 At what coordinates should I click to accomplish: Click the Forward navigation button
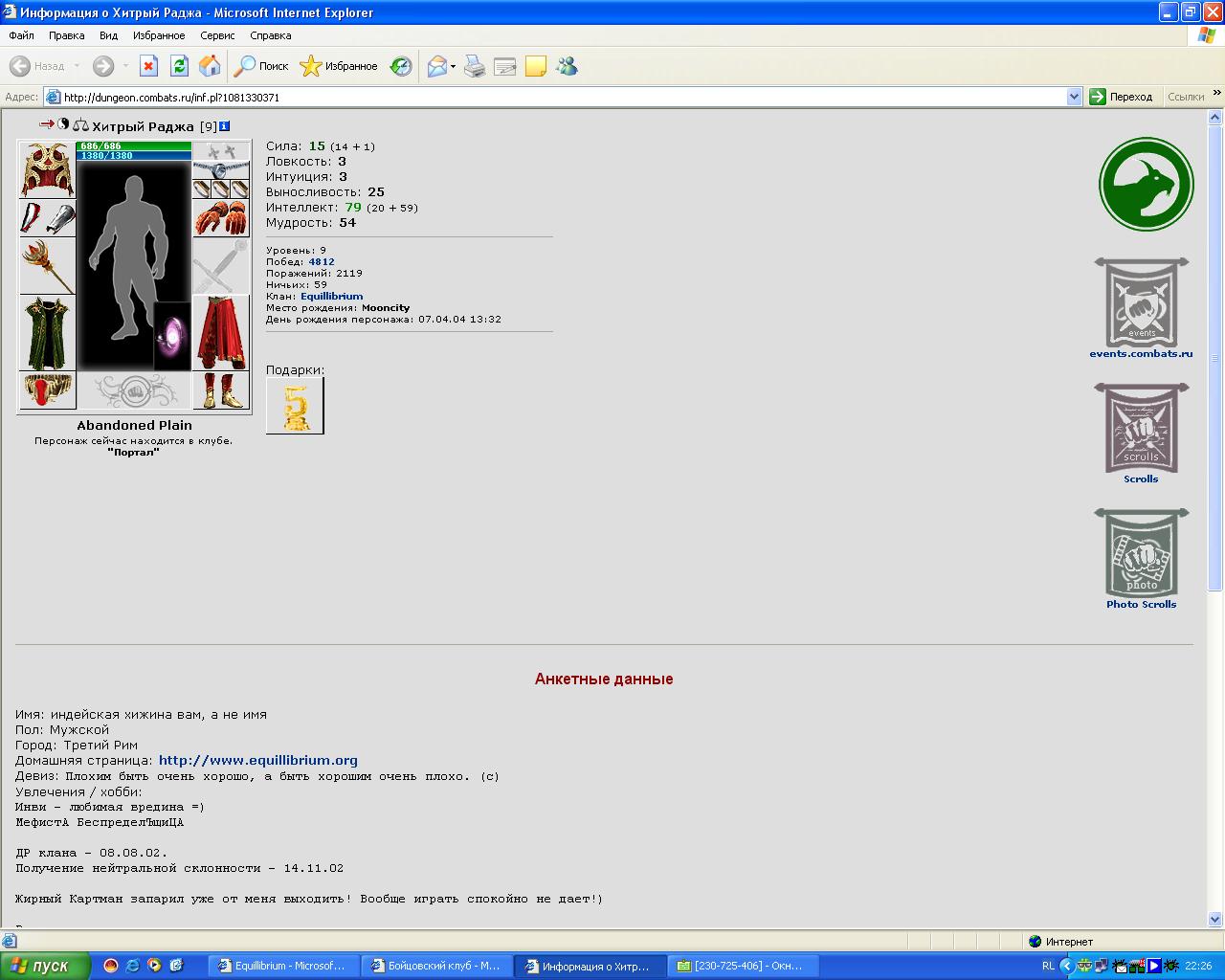(x=103, y=66)
